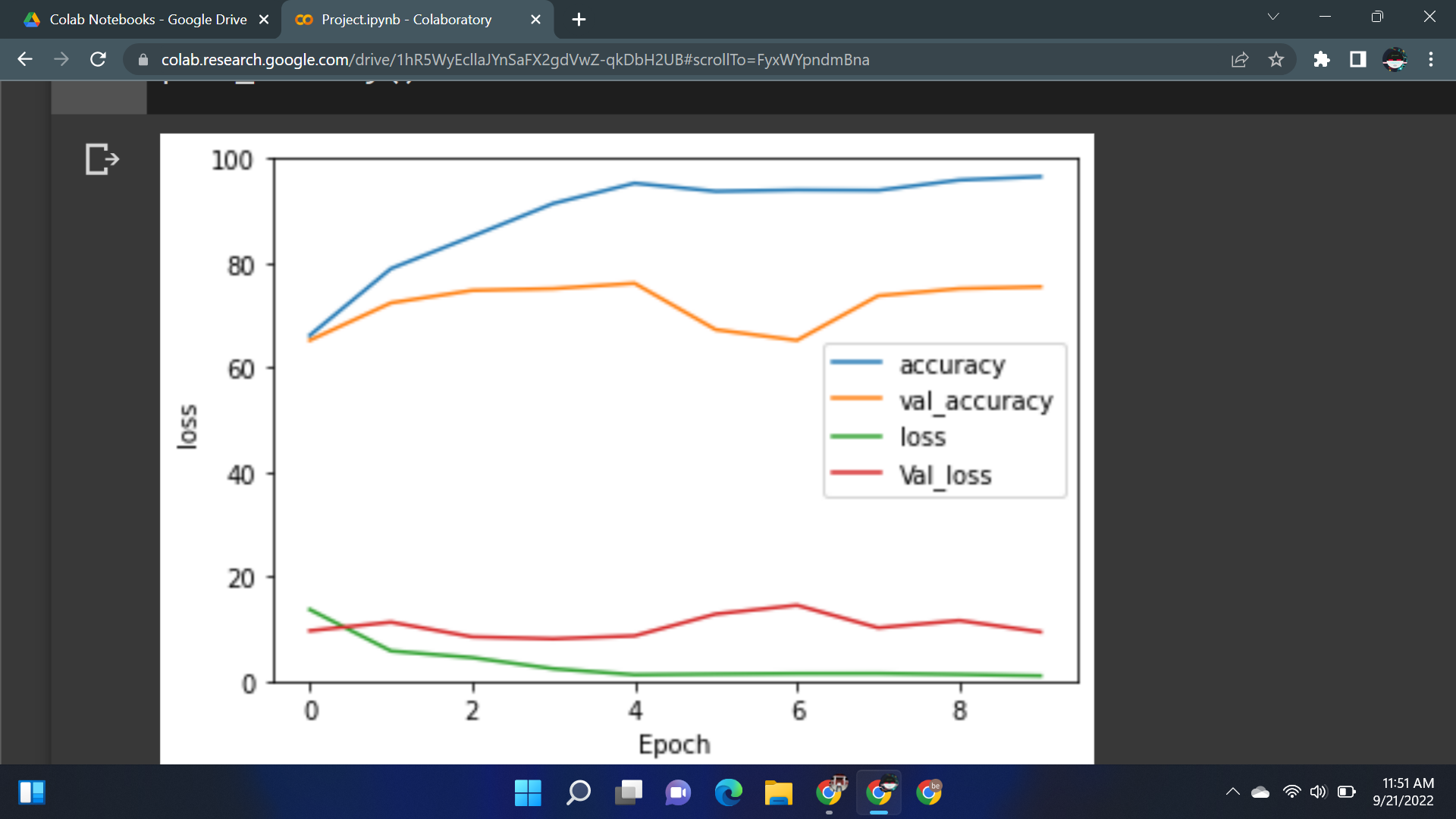Switch to Colab Notebooks - Google Drive tab

148,20
